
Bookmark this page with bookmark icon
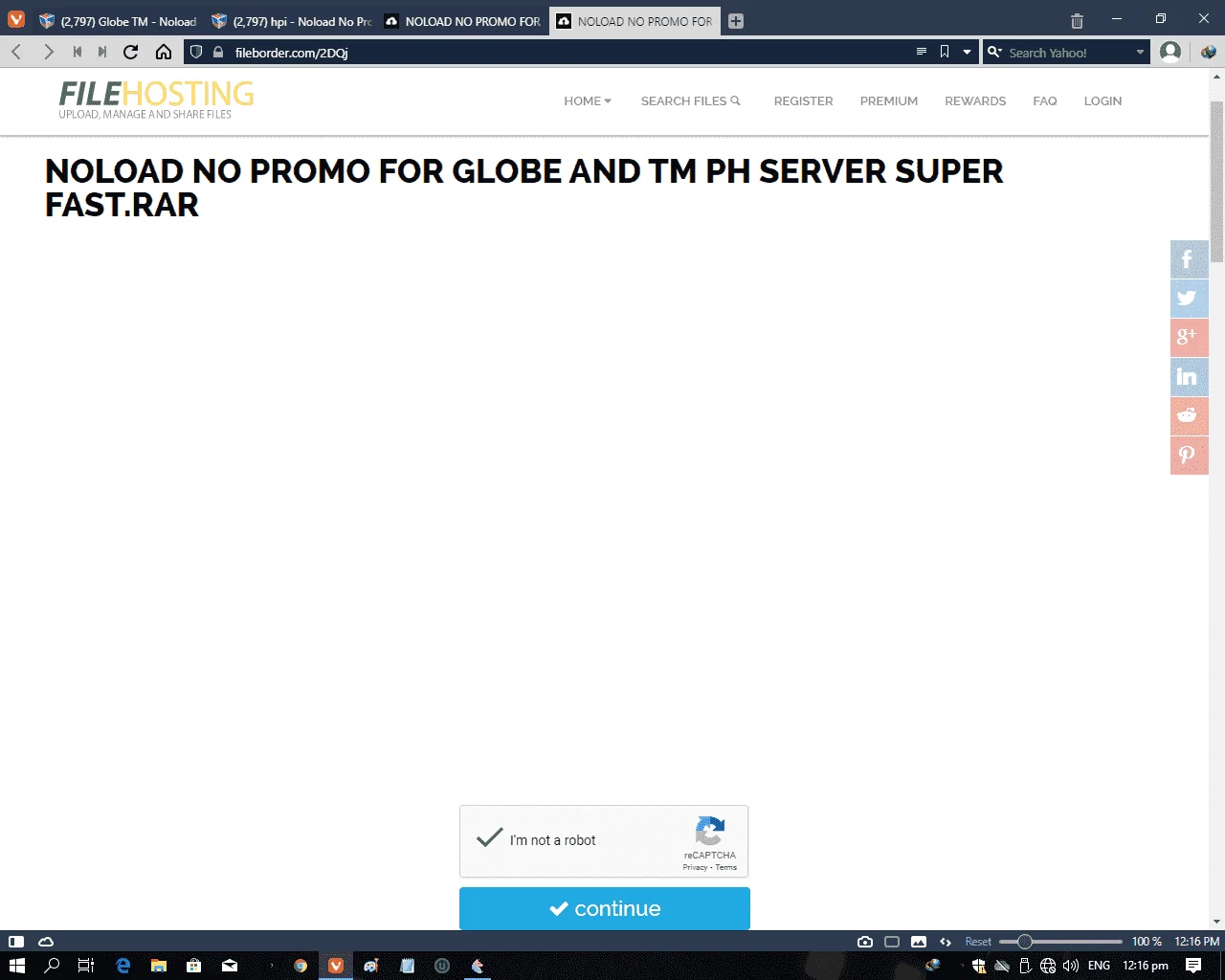pos(945,52)
